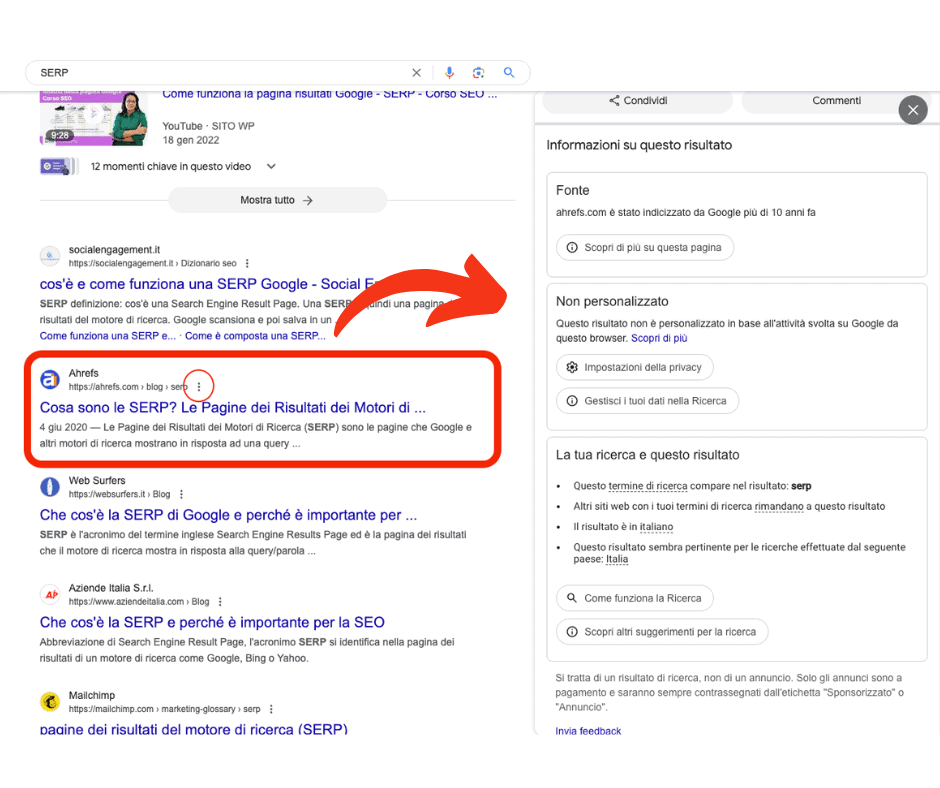The image size is (940, 788).
Task: Start voice search with microphone icon
Action: pos(449,73)
